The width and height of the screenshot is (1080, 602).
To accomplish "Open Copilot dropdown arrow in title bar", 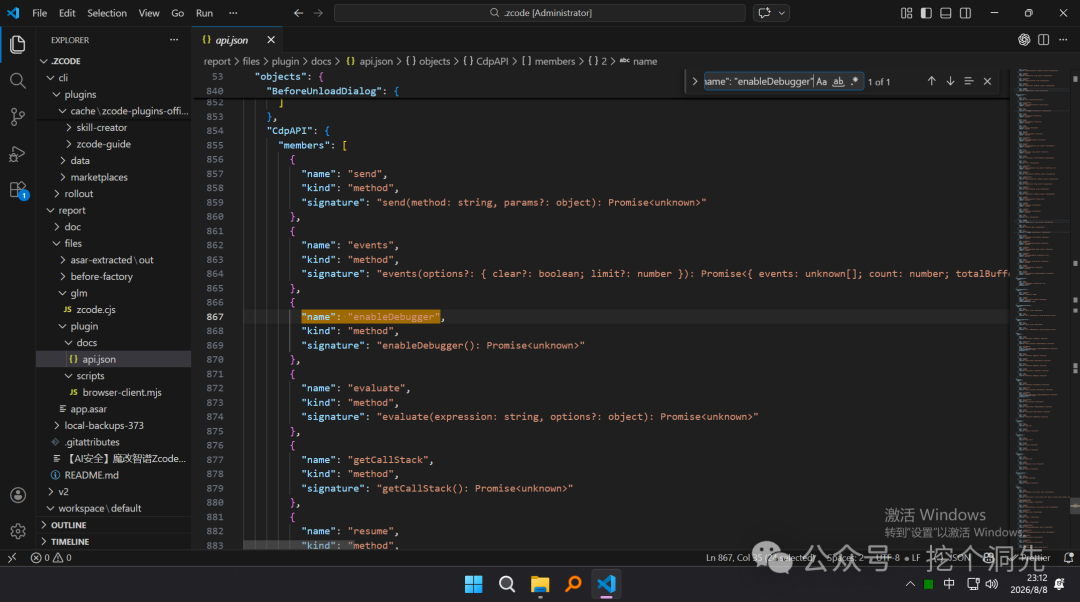I will coord(782,13).
